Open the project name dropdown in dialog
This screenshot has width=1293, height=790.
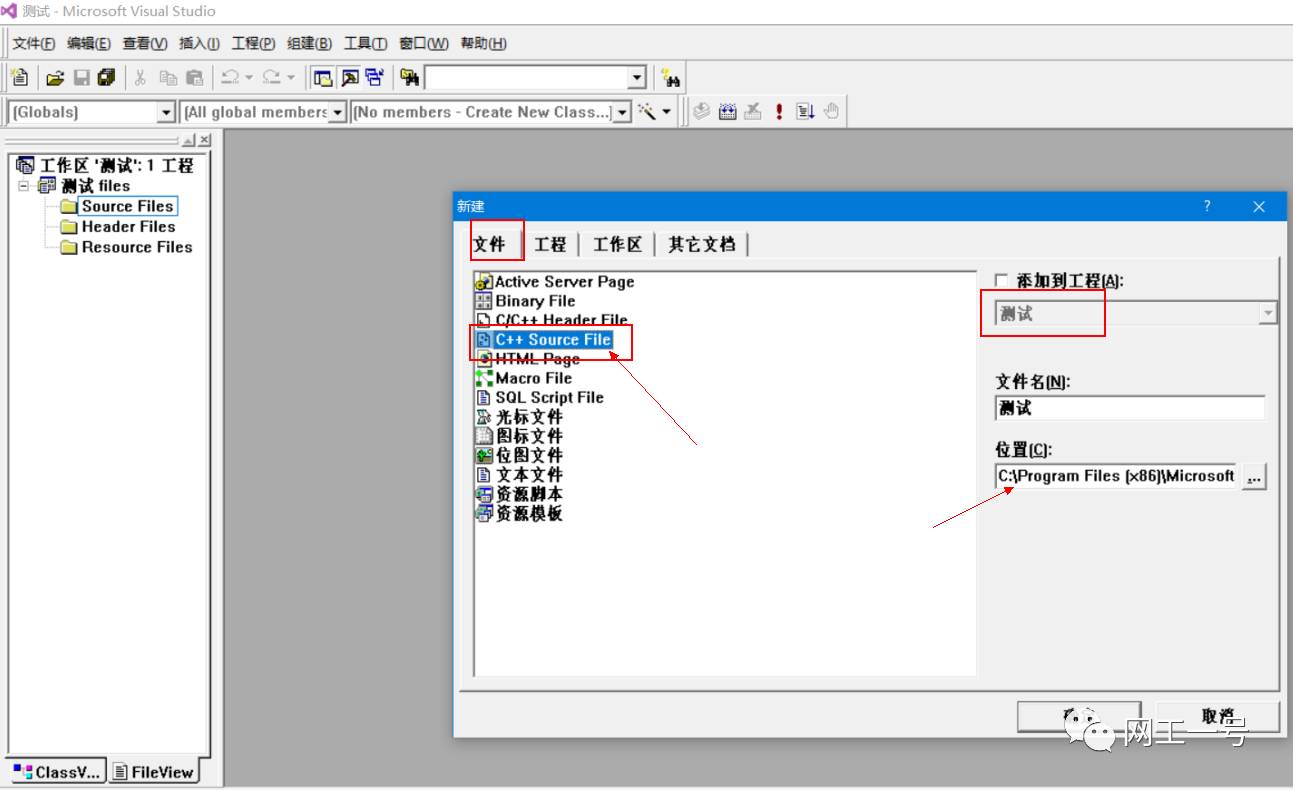point(1267,313)
